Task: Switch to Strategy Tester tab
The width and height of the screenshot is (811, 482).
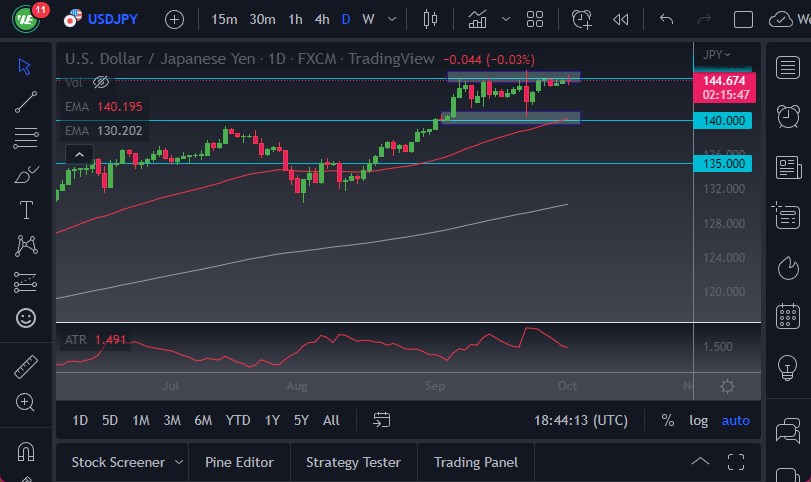Action: click(x=353, y=462)
